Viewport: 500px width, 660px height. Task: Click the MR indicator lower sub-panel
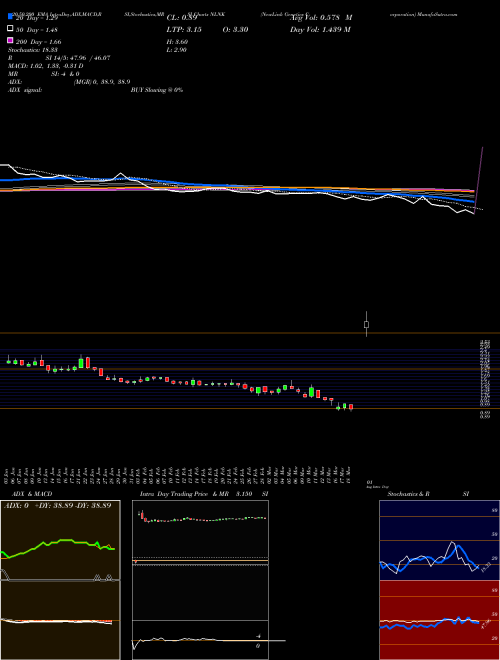click(200, 640)
